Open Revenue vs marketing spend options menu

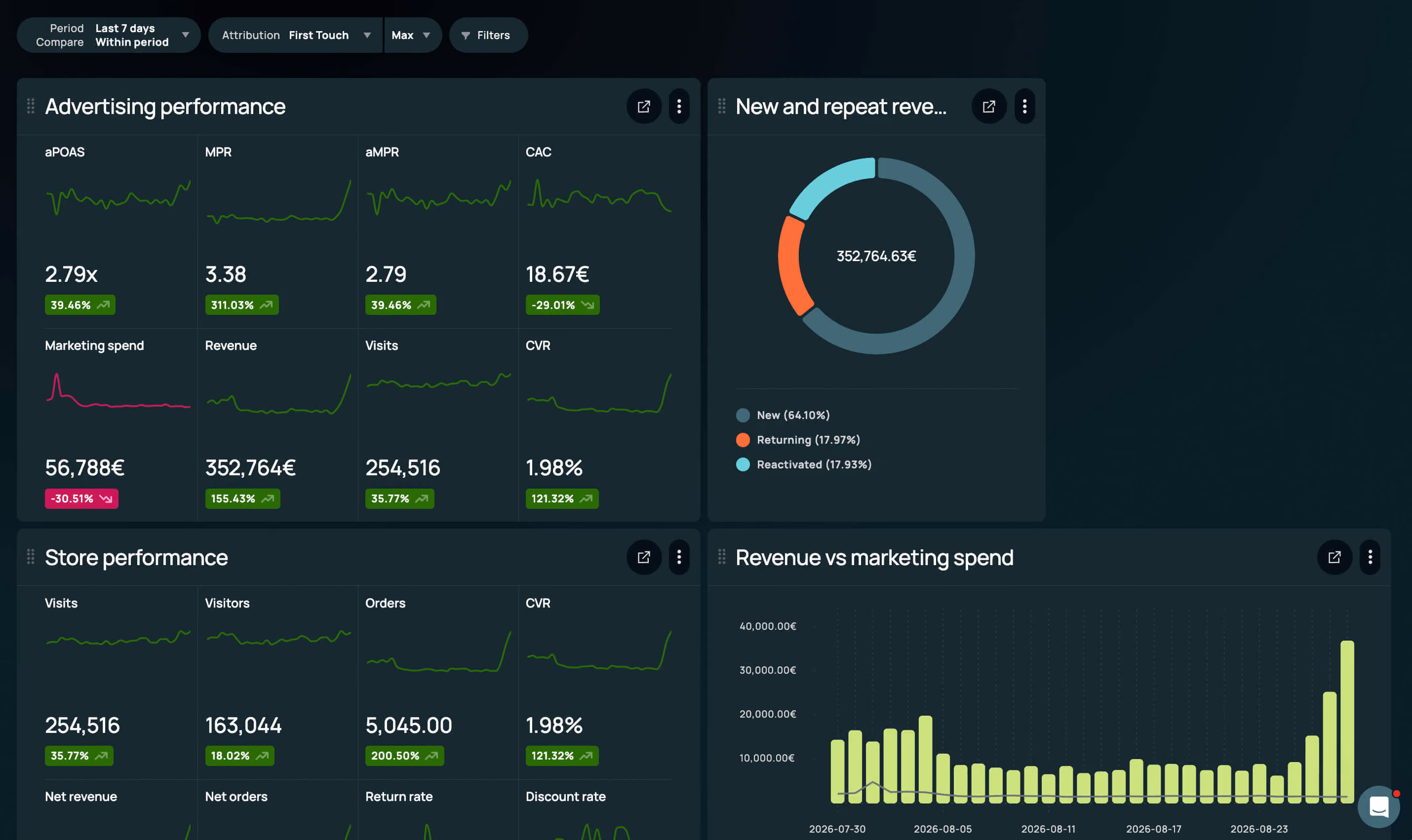[x=1370, y=558]
